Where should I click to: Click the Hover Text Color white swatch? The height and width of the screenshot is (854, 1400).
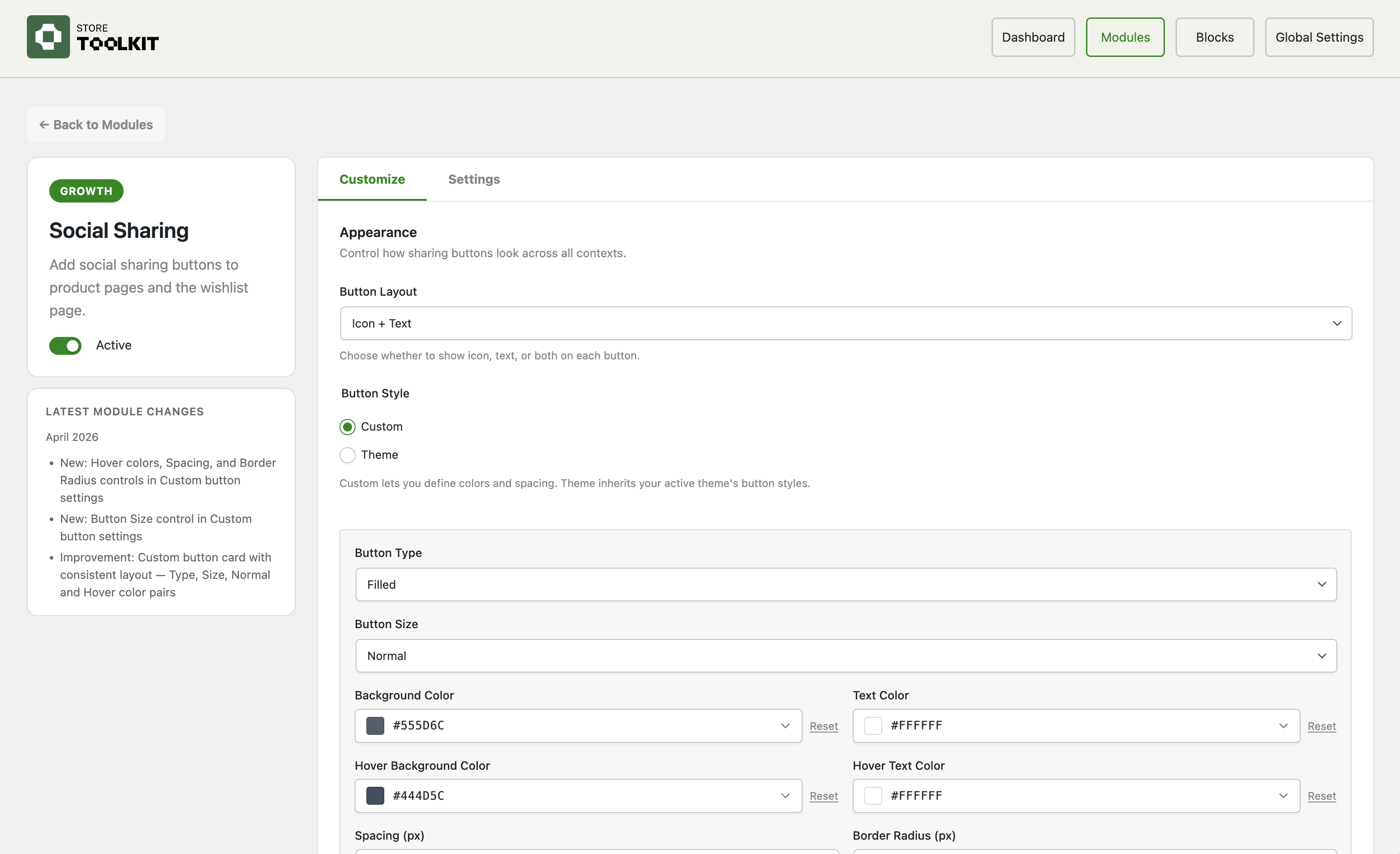point(873,795)
